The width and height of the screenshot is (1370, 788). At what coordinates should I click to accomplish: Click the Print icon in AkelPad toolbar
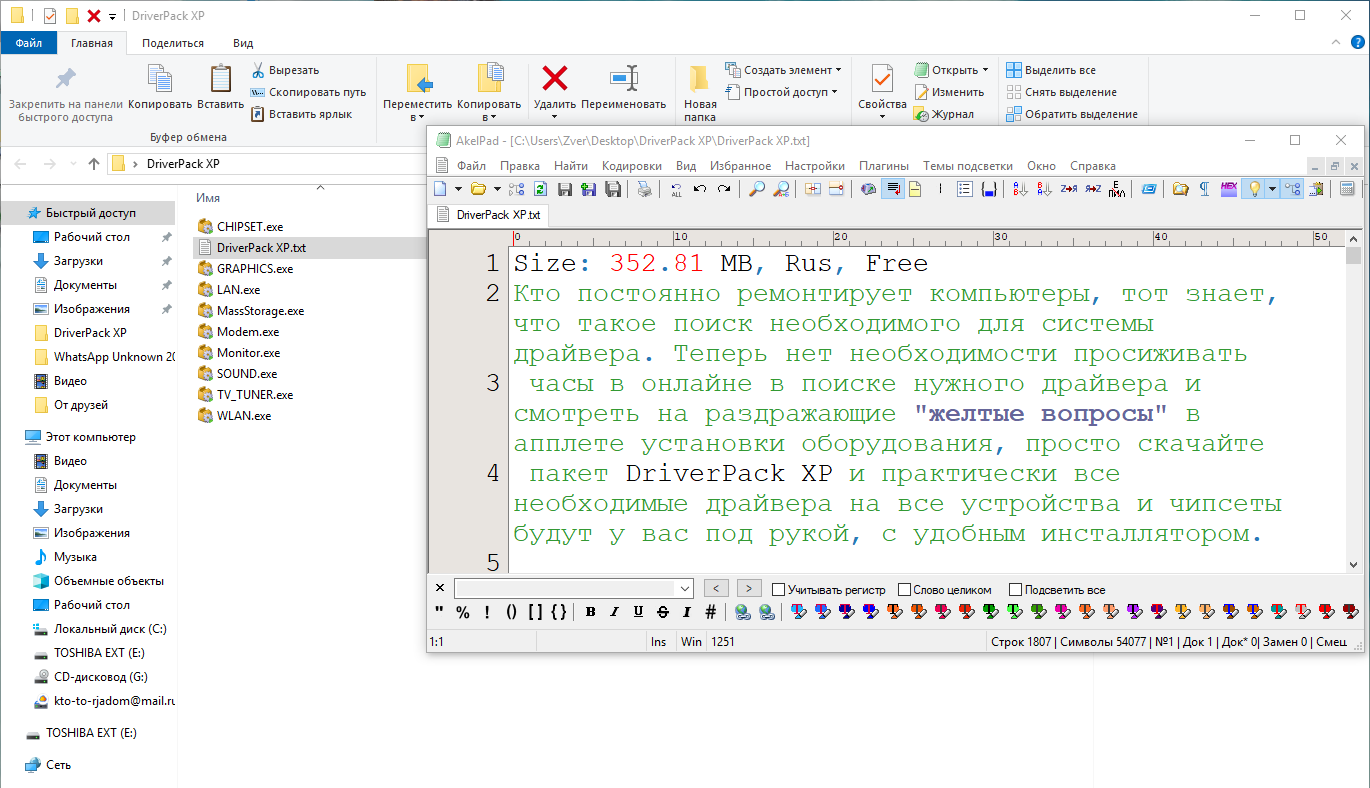click(645, 188)
